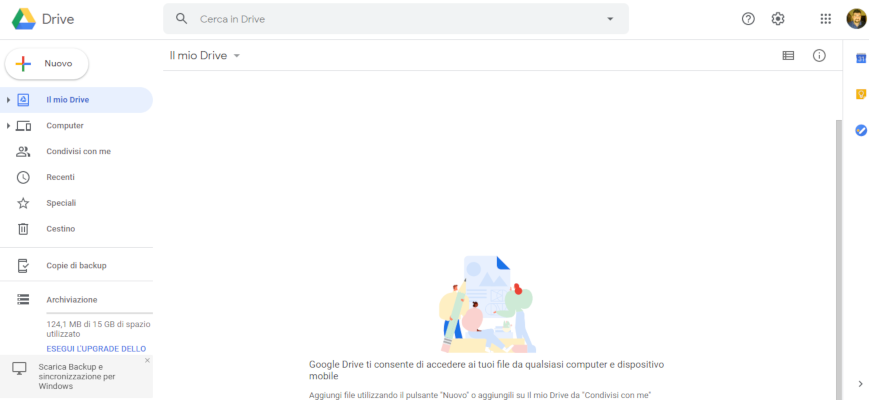Click the Speciali star icon

pyautogui.click(x=23, y=203)
